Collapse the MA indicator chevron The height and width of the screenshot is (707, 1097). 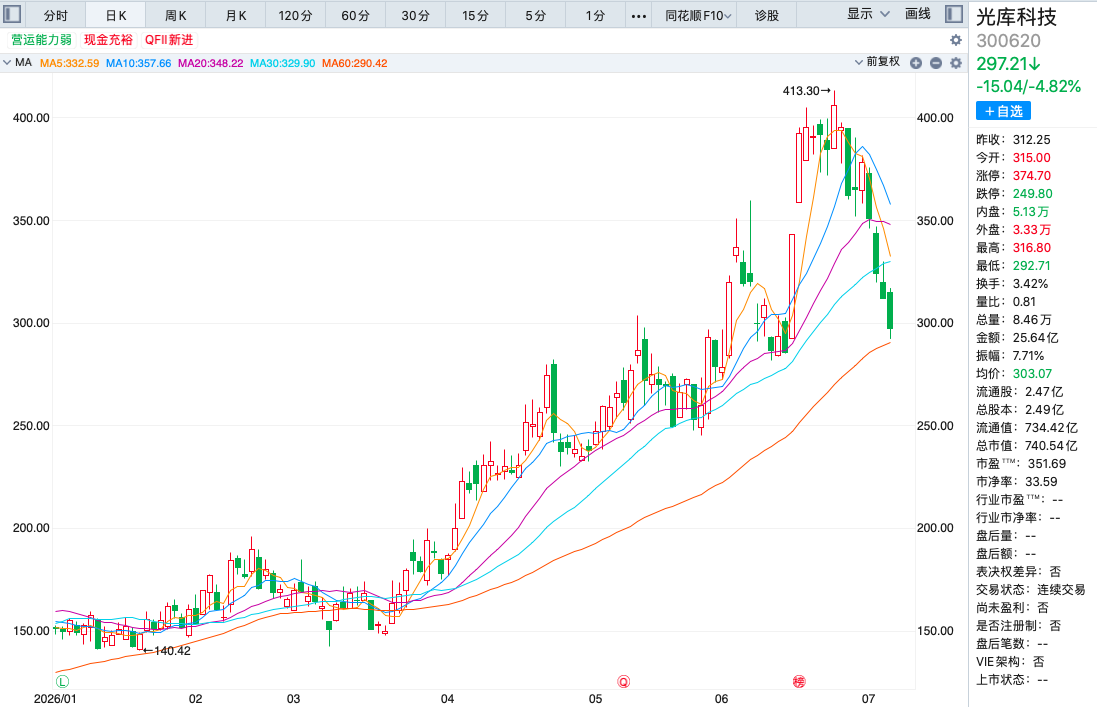point(7,63)
